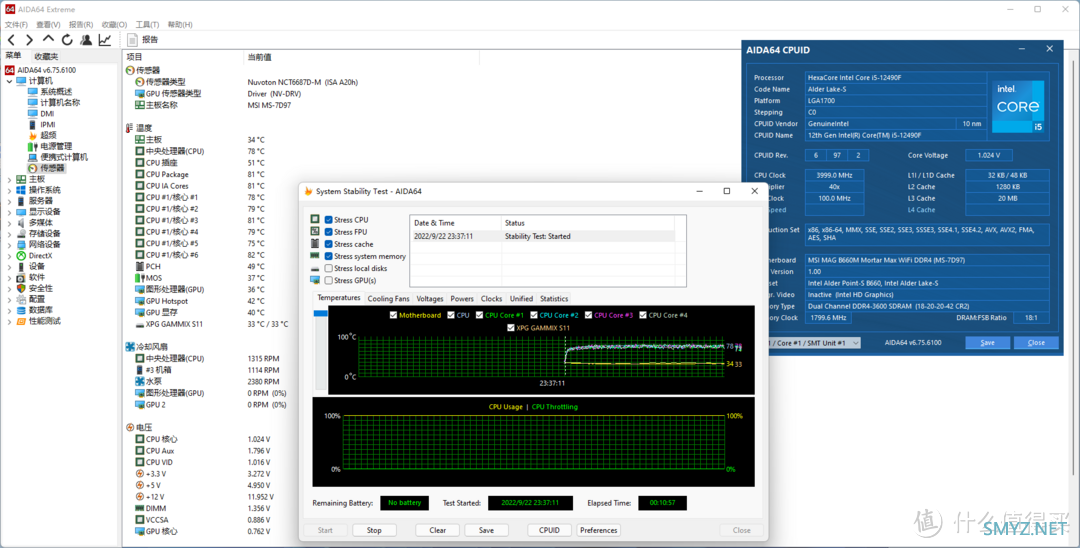
Task: Collapse the 计算机 tree node
Action: coord(9,81)
